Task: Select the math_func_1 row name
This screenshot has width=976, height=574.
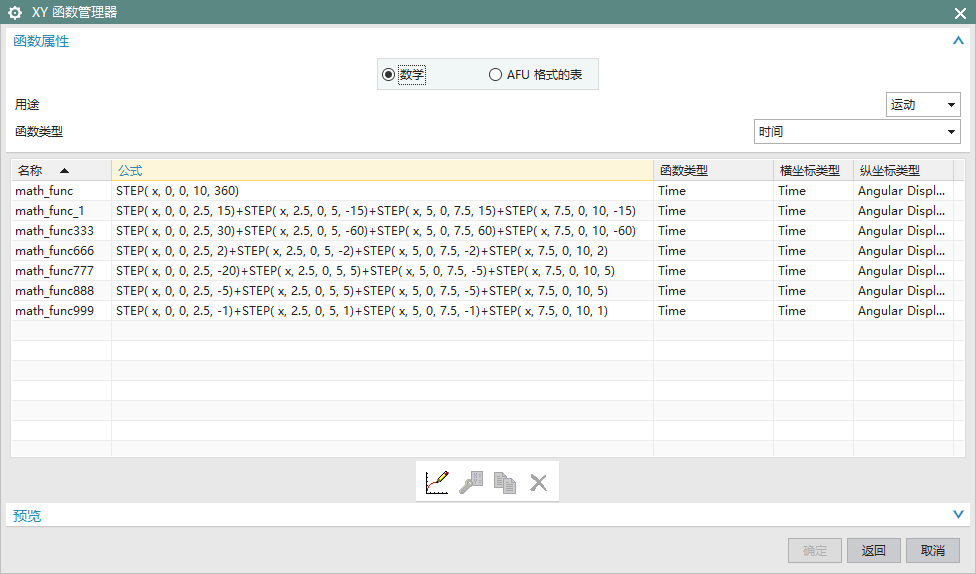Action: pyautogui.click(x=50, y=211)
